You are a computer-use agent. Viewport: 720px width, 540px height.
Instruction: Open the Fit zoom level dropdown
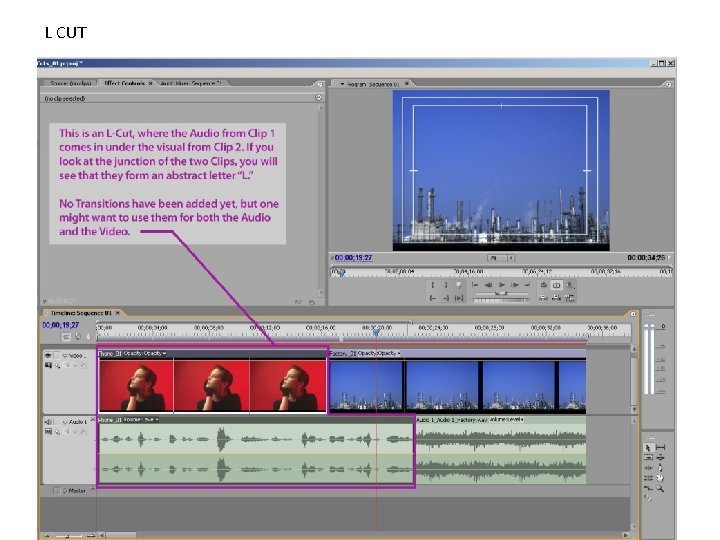click(x=501, y=258)
